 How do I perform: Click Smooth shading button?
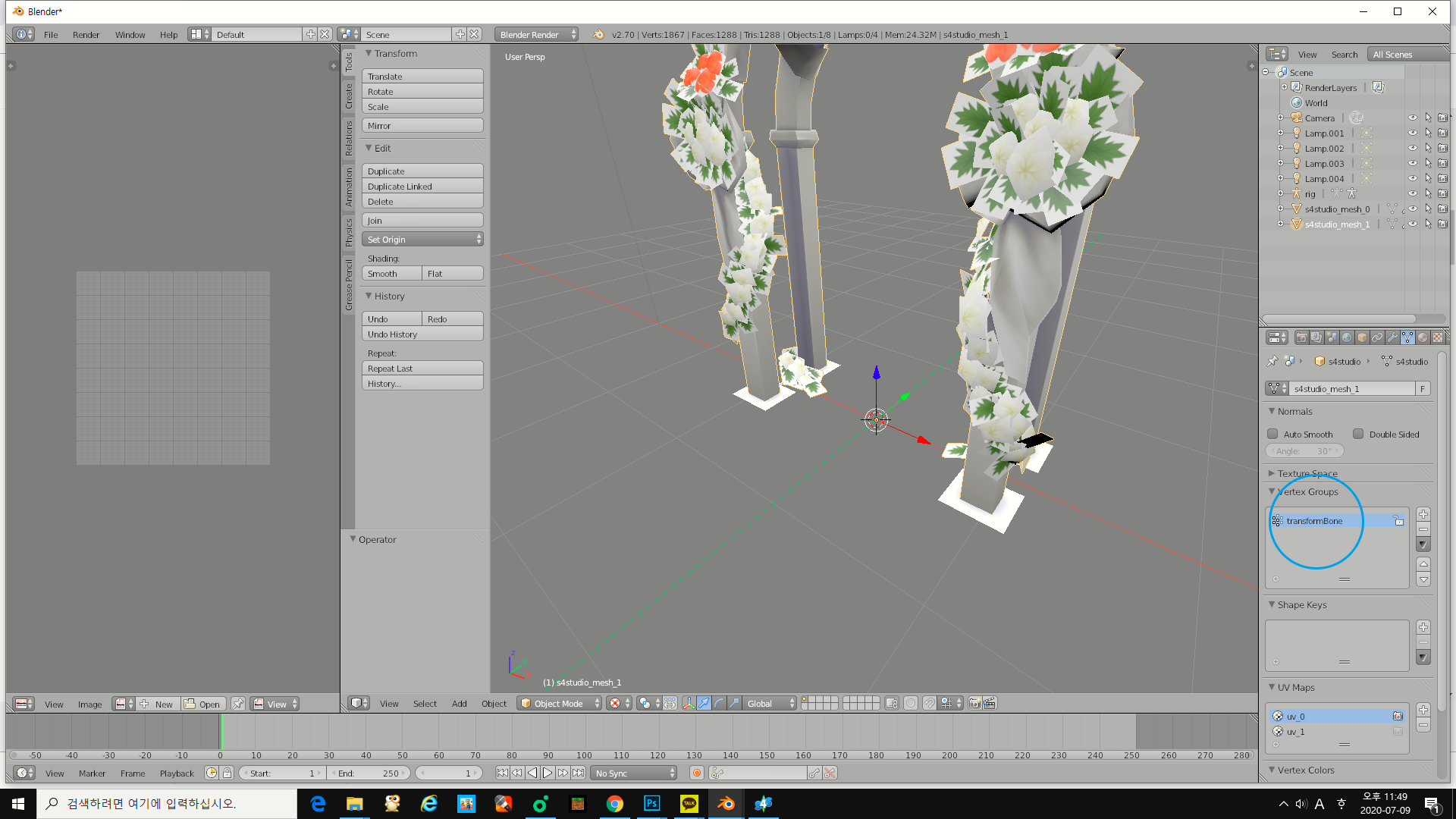tap(391, 273)
